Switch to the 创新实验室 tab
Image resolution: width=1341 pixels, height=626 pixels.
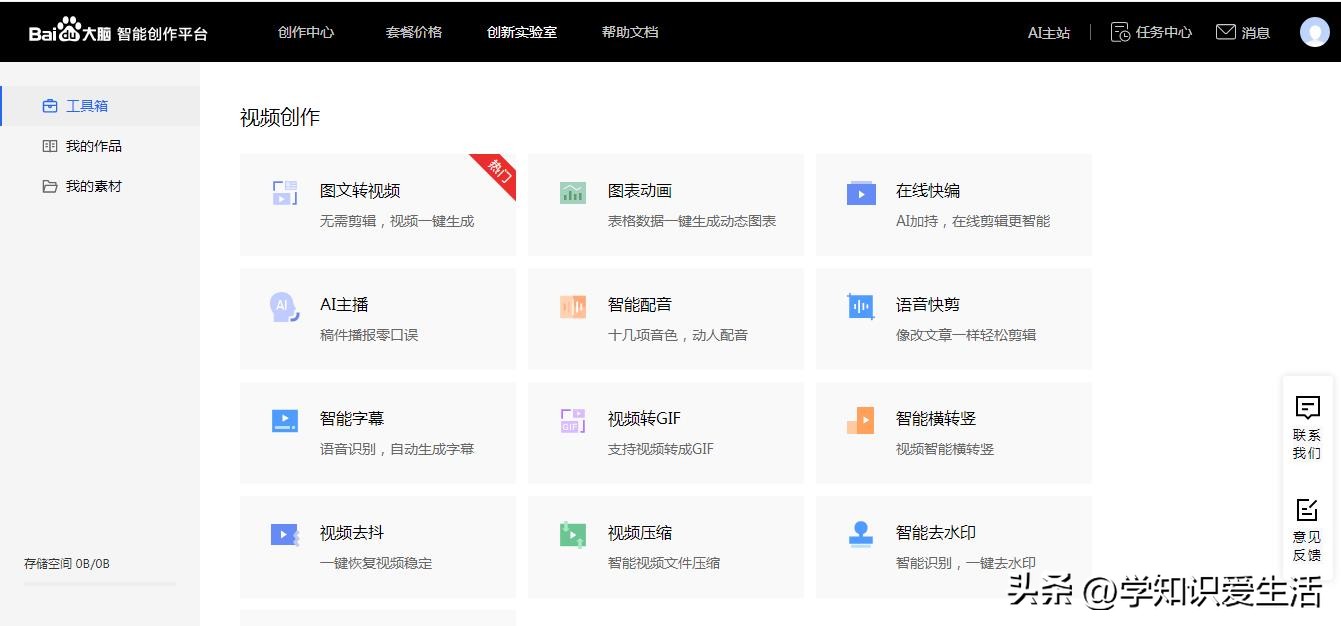(x=521, y=31)
